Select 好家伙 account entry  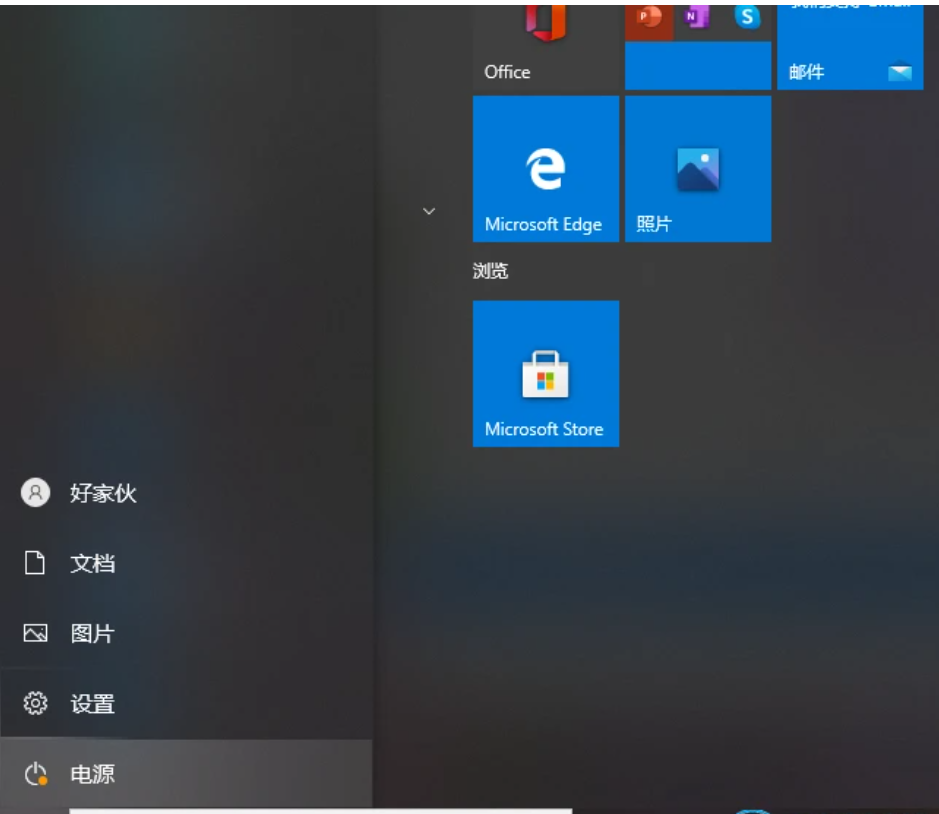pyautogui.click(x=186, y=492)
